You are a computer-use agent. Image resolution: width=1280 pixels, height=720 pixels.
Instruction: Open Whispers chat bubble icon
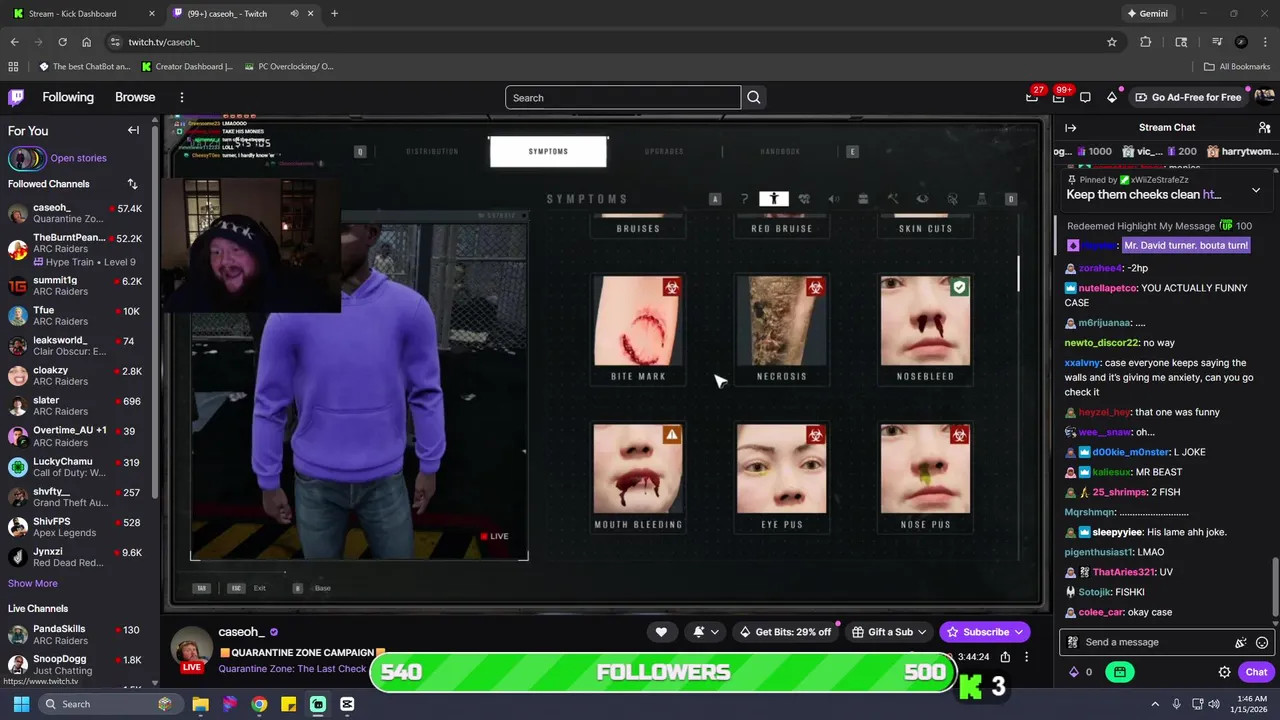(x=1086, y=97)
